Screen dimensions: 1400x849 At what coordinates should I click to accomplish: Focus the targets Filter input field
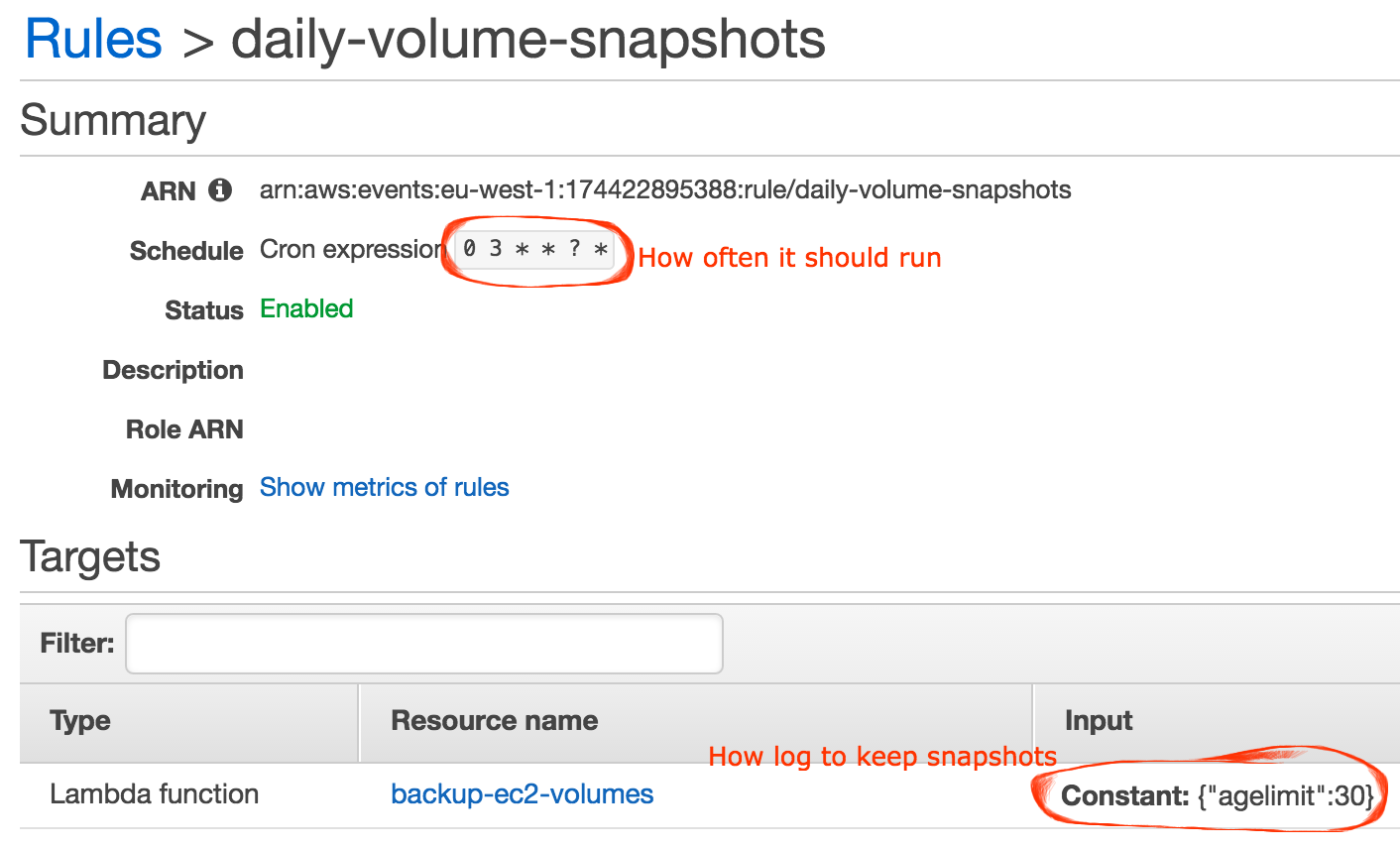click(424, 643)
